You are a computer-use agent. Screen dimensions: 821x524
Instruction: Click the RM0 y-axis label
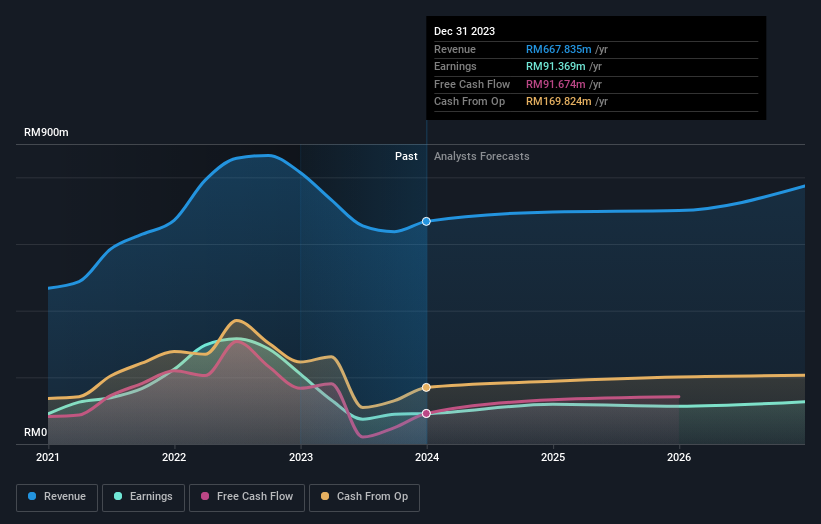tap(35, 432)
